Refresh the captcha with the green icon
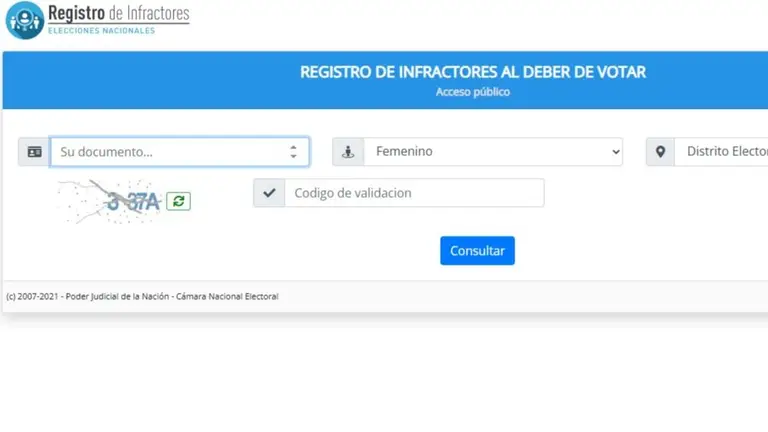768x432 pixels. click(x=178, y=201)
